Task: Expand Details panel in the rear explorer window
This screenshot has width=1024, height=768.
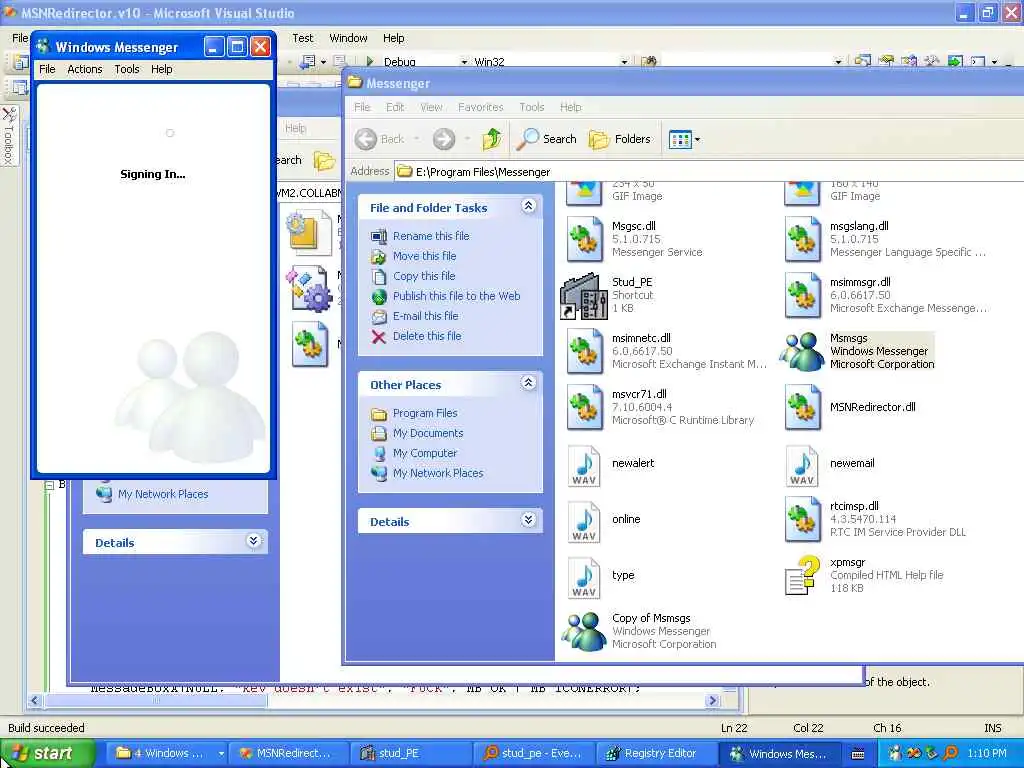Action: pyautogui.click(x=253, y=541)
